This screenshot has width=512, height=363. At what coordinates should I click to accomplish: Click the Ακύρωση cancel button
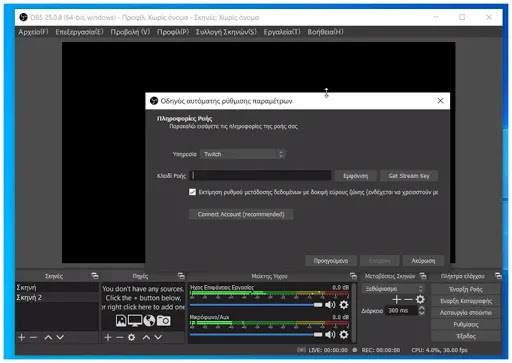tap(423, 261)
